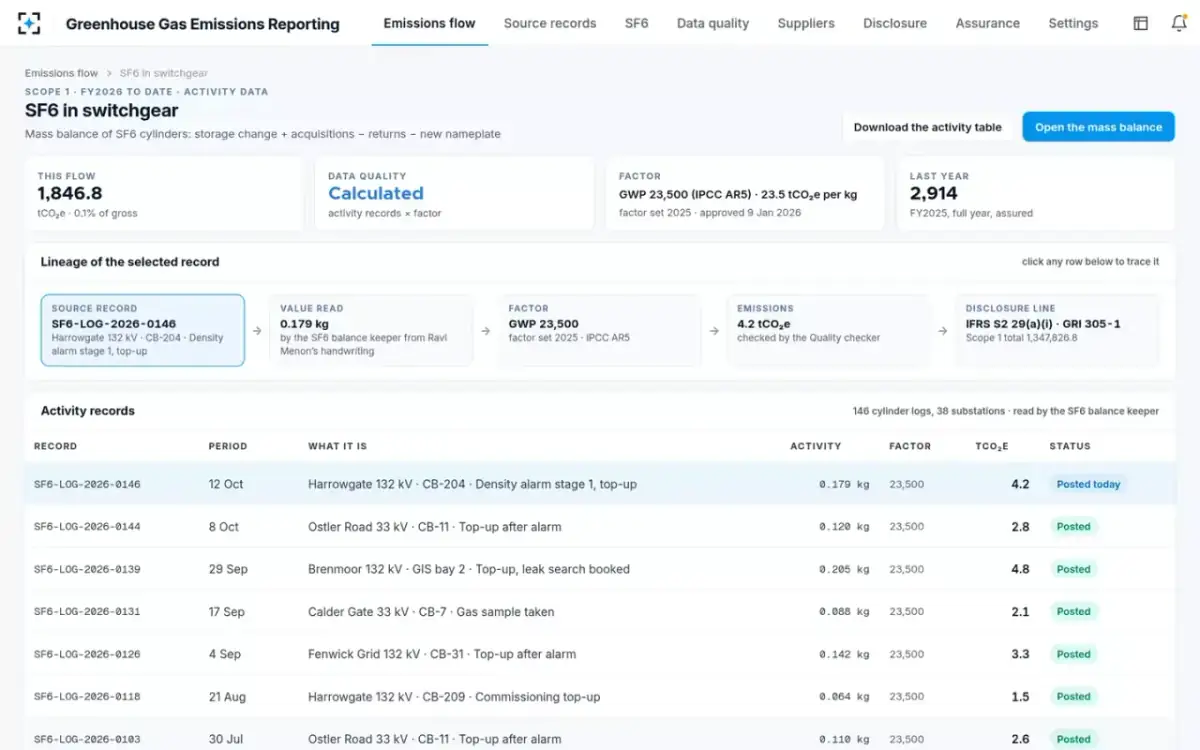Click the 8 Oct period cell
Screen dimensions: 1200x750
pyautogui.click(x=224, y=527)
